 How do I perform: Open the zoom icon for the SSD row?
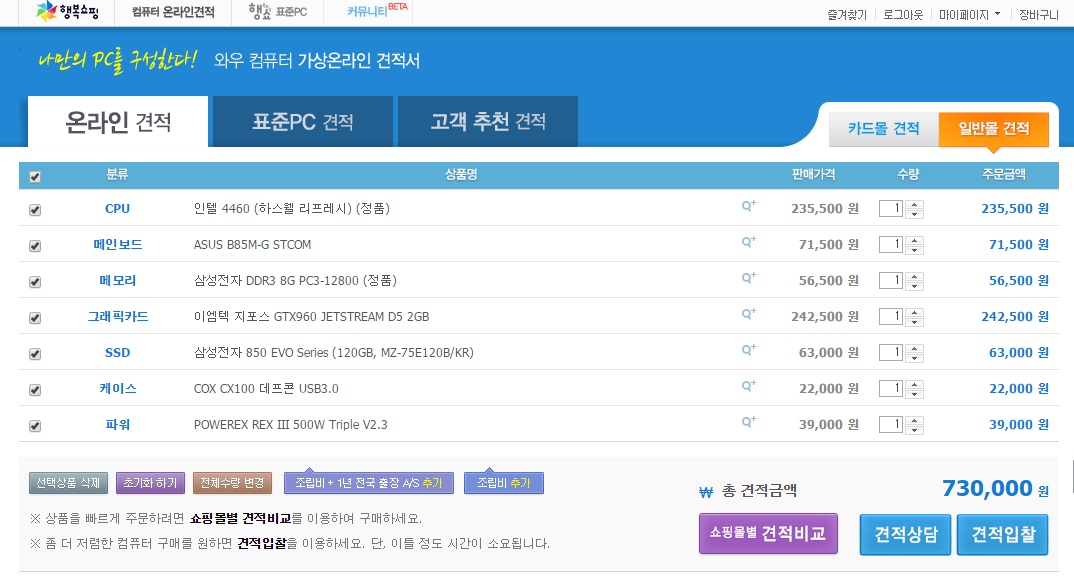pyautogui.click(x=748, y=351)
